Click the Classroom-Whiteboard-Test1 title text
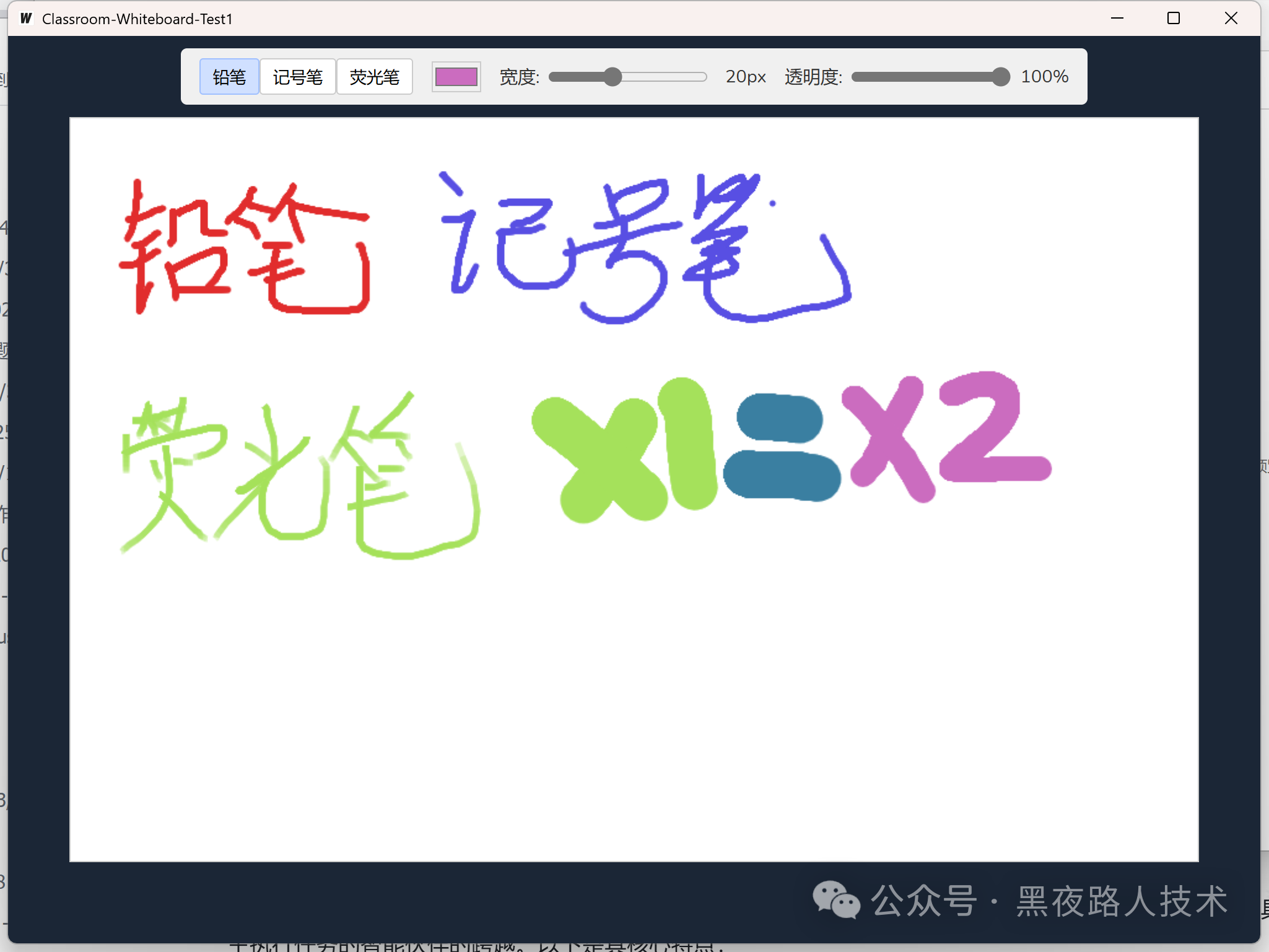Viewport: 1269px width, 952px height. (137, 19)
